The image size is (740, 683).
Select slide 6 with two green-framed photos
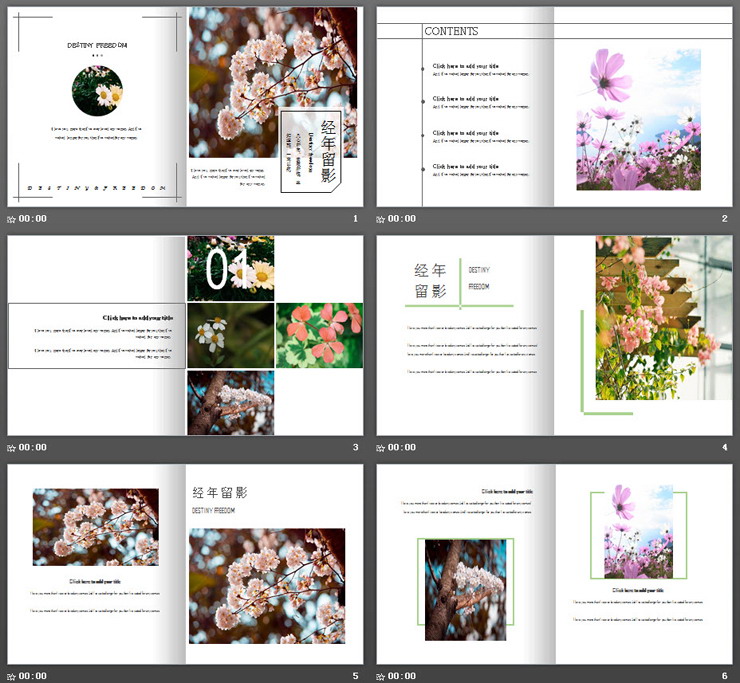tap(554, 564)
